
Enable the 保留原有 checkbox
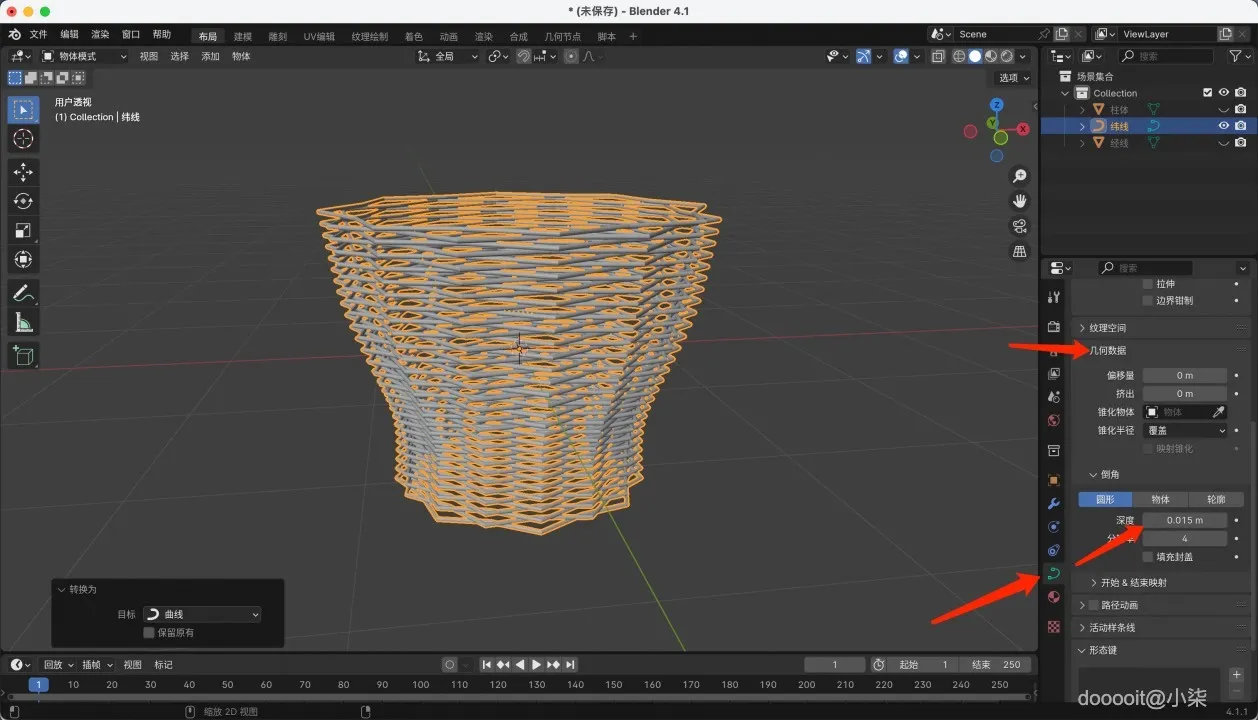149,633
